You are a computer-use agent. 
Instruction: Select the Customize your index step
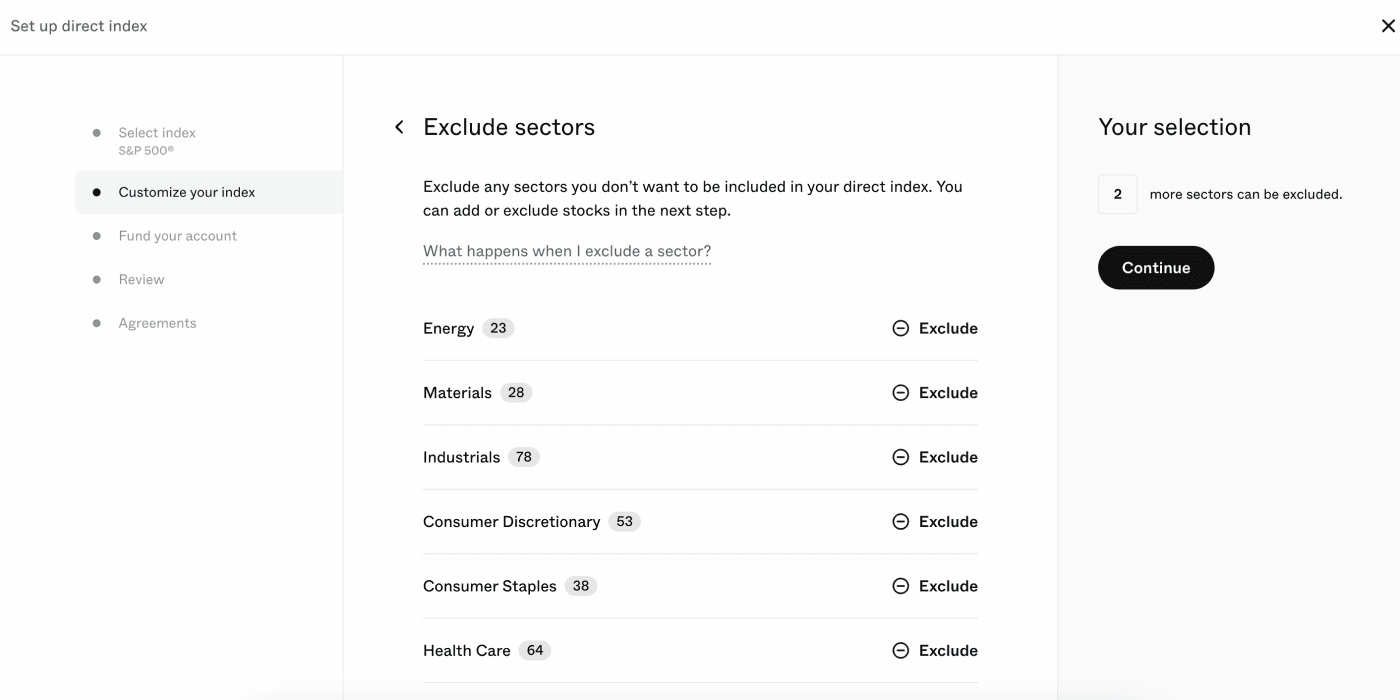point(187,192)
